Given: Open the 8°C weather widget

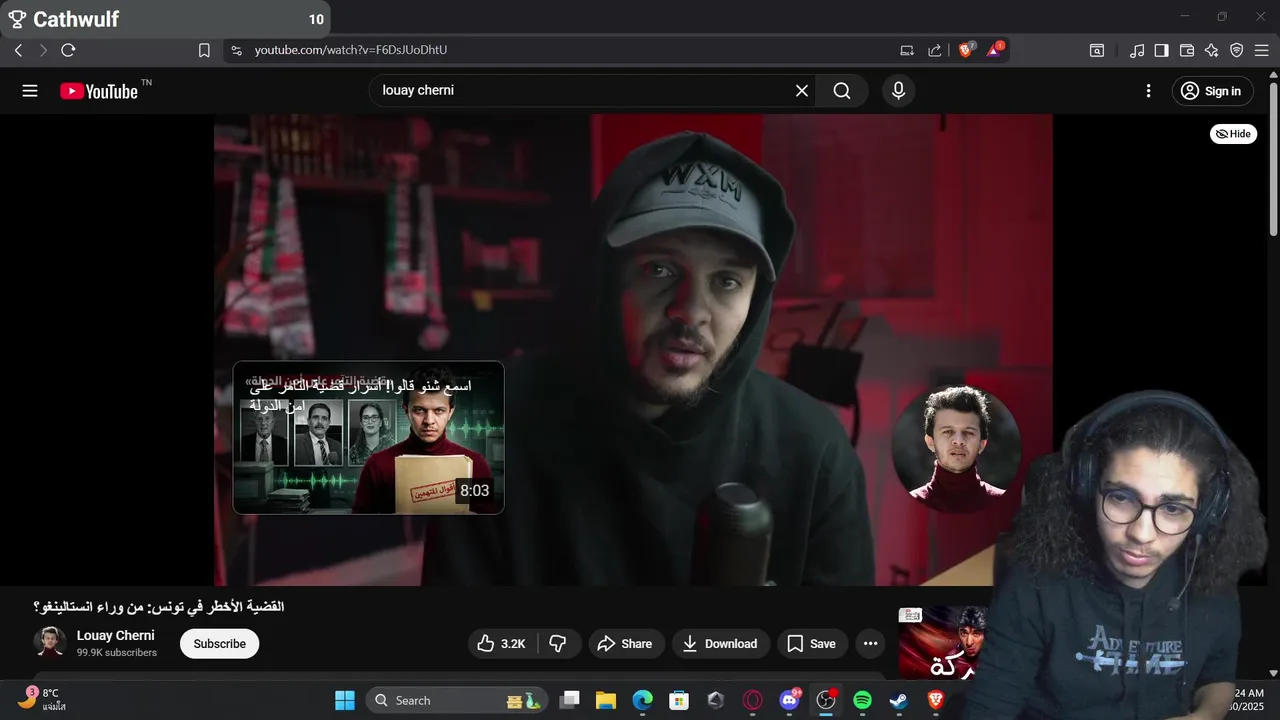Looking at the screenshot, I should (42, 699).
